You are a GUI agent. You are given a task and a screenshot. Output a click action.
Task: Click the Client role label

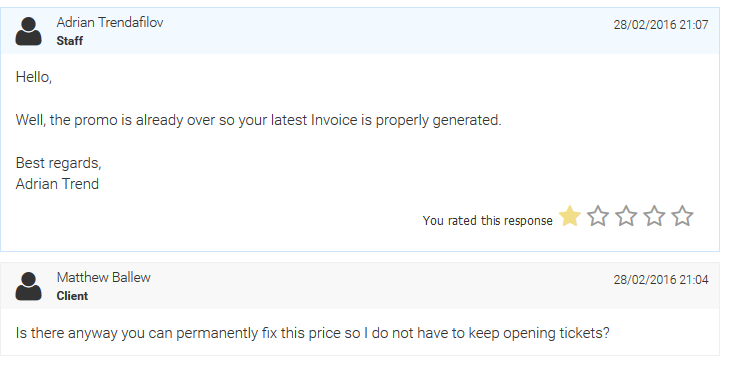click(73, 296)
